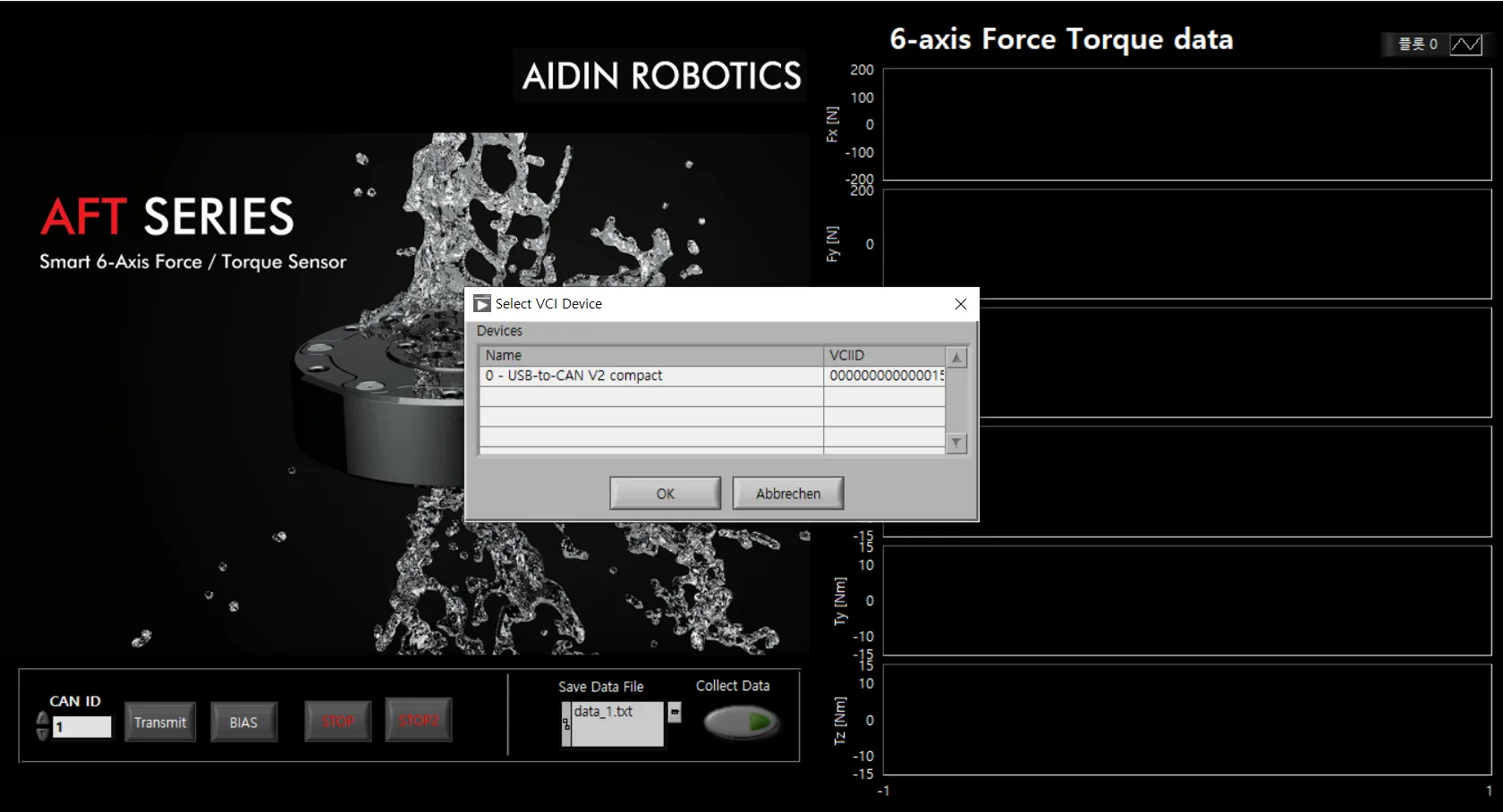Cancel dialog with Abbrechen button
The image size is (1503, 812).
click(x=788, y=493)
